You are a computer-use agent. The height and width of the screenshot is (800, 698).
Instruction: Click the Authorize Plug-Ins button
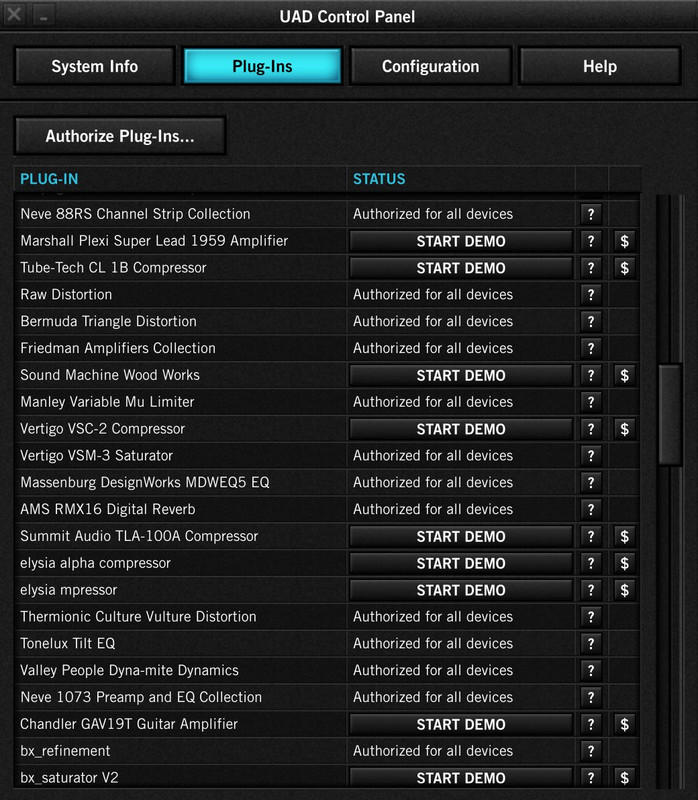(x=120, y=136)
